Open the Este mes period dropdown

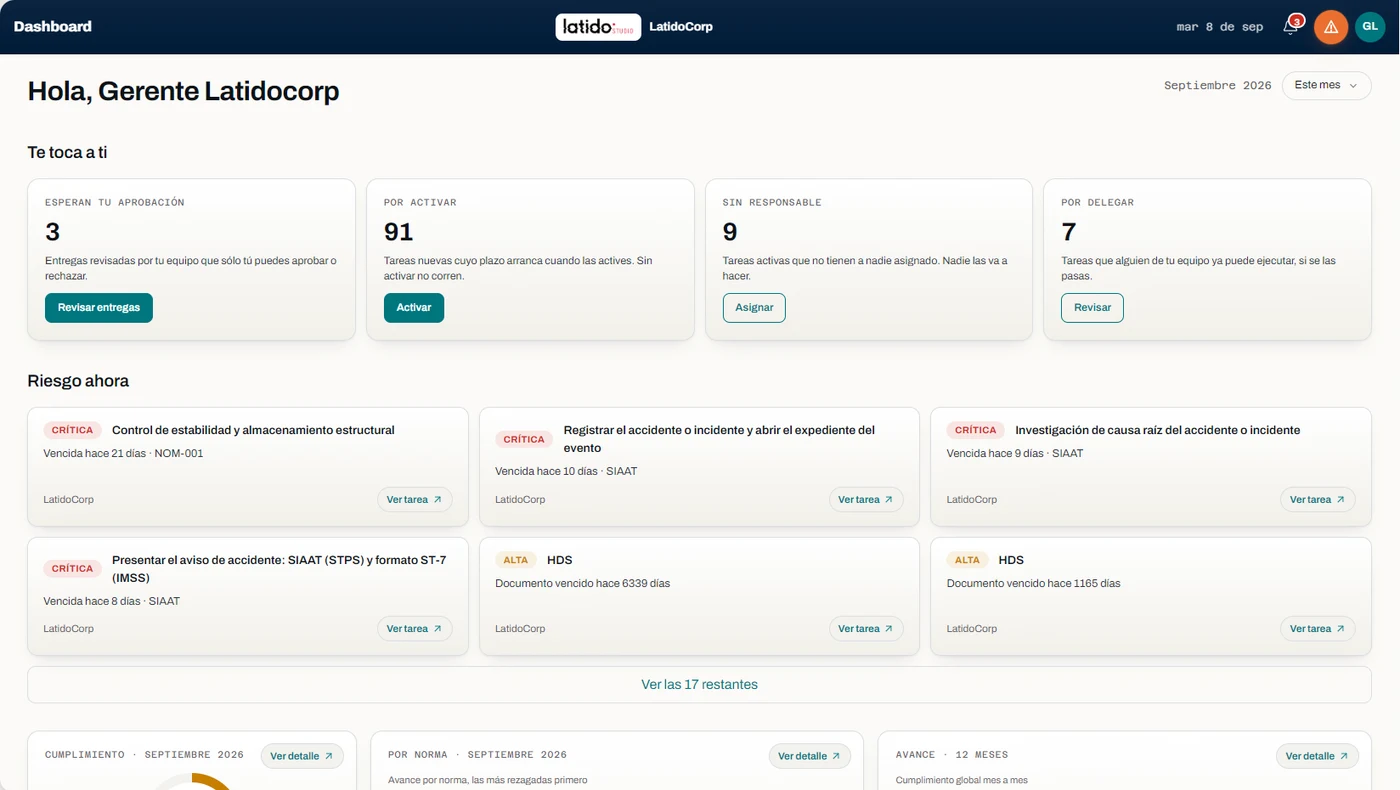click(1326, 85)
